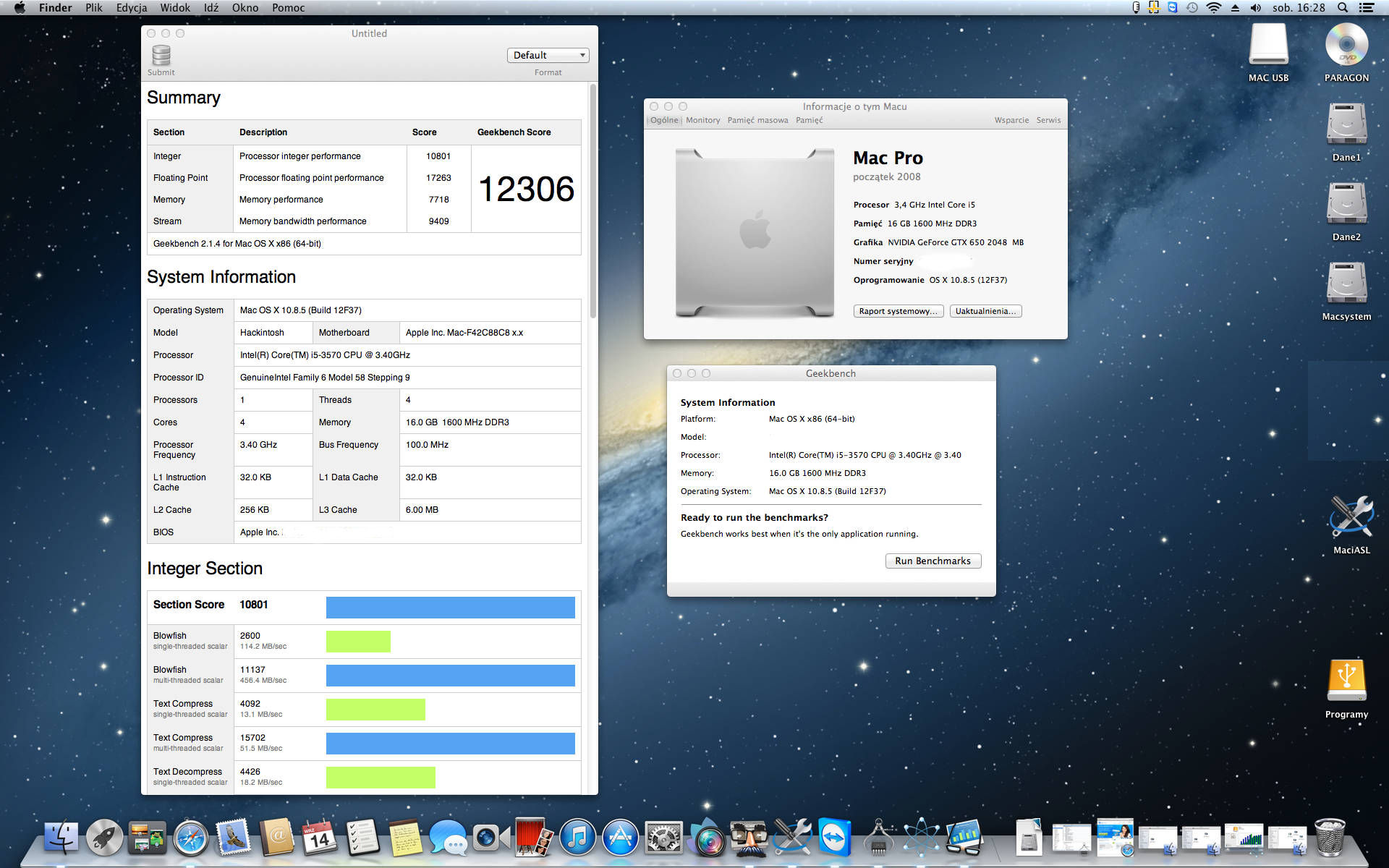Open Reminders from the Dock
Image resolution: width=1389 pixels, height=868 pixels.
362,838
